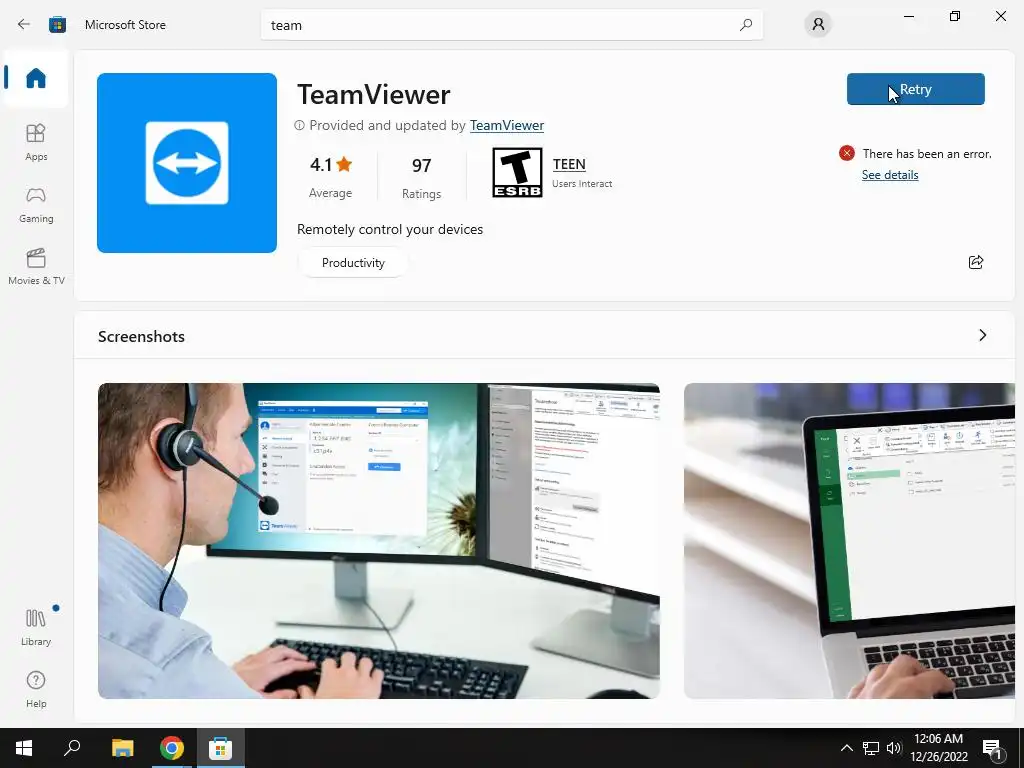Click the ESRB Teen rating badge
The height and width of the screenshot is (768, 1024).
(x=517, y=172)
